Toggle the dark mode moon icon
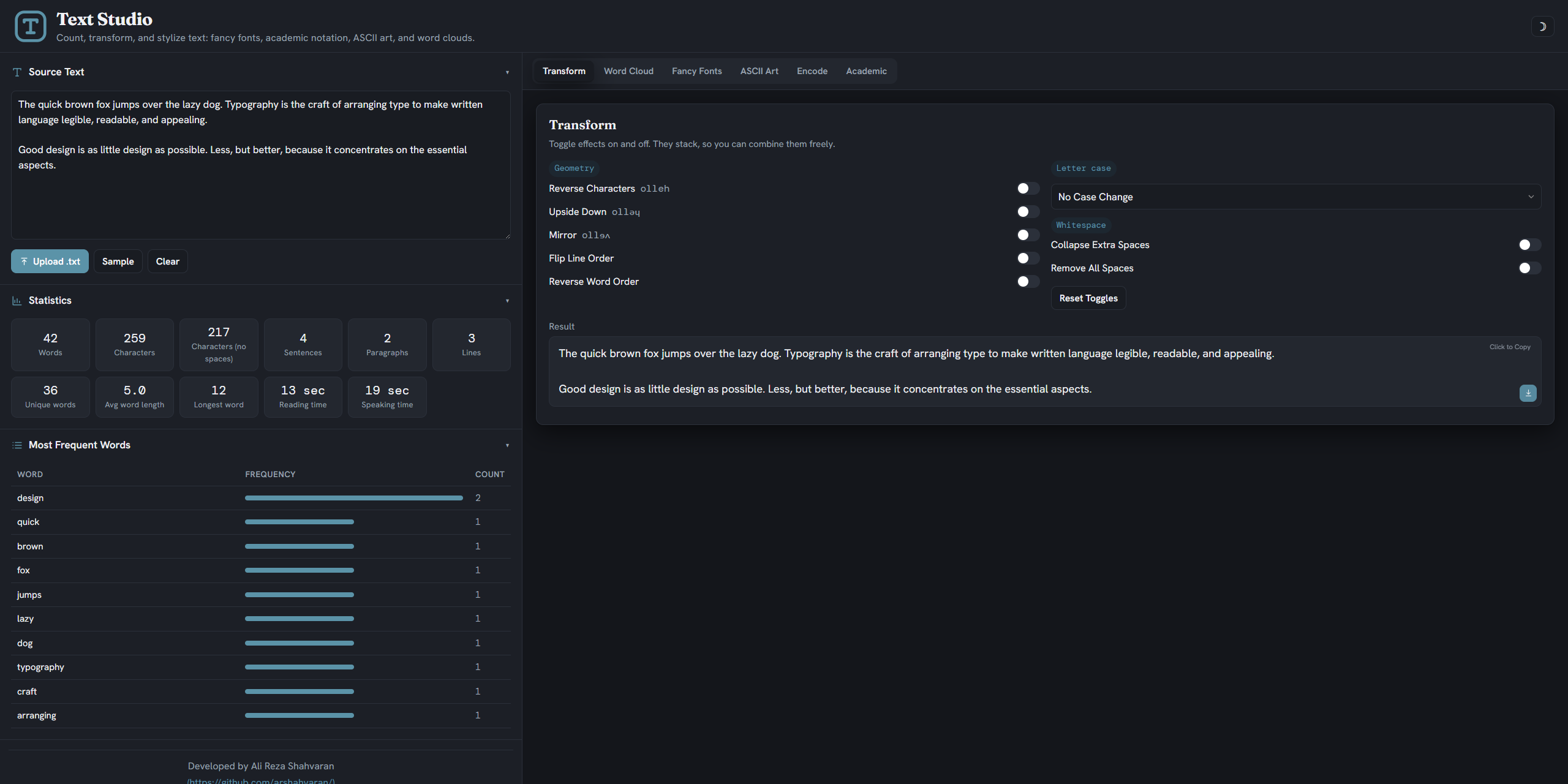 click(x=1542, y=26)
